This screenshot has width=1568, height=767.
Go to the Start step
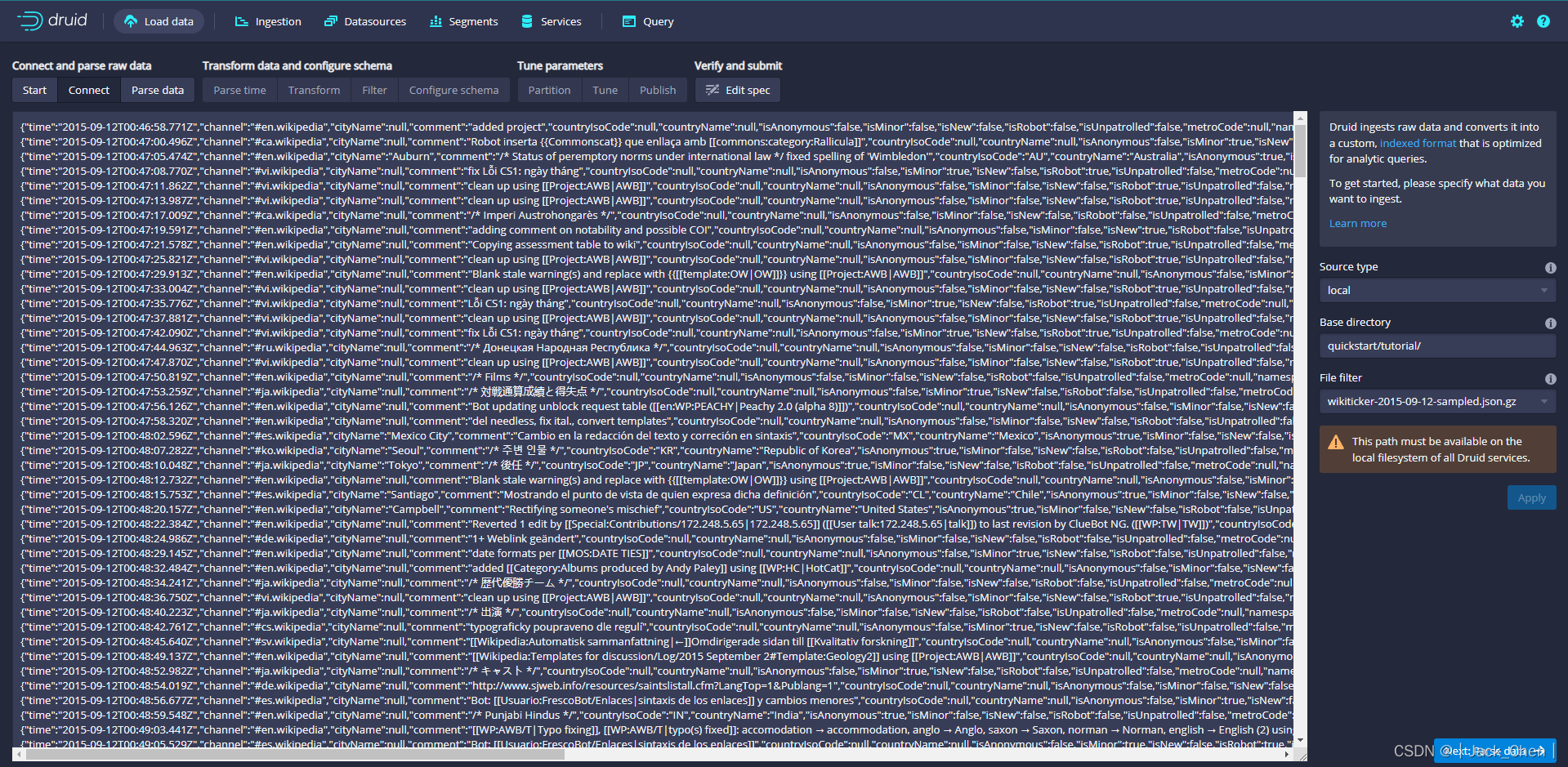pyautogui.click(x=34, y=90)
